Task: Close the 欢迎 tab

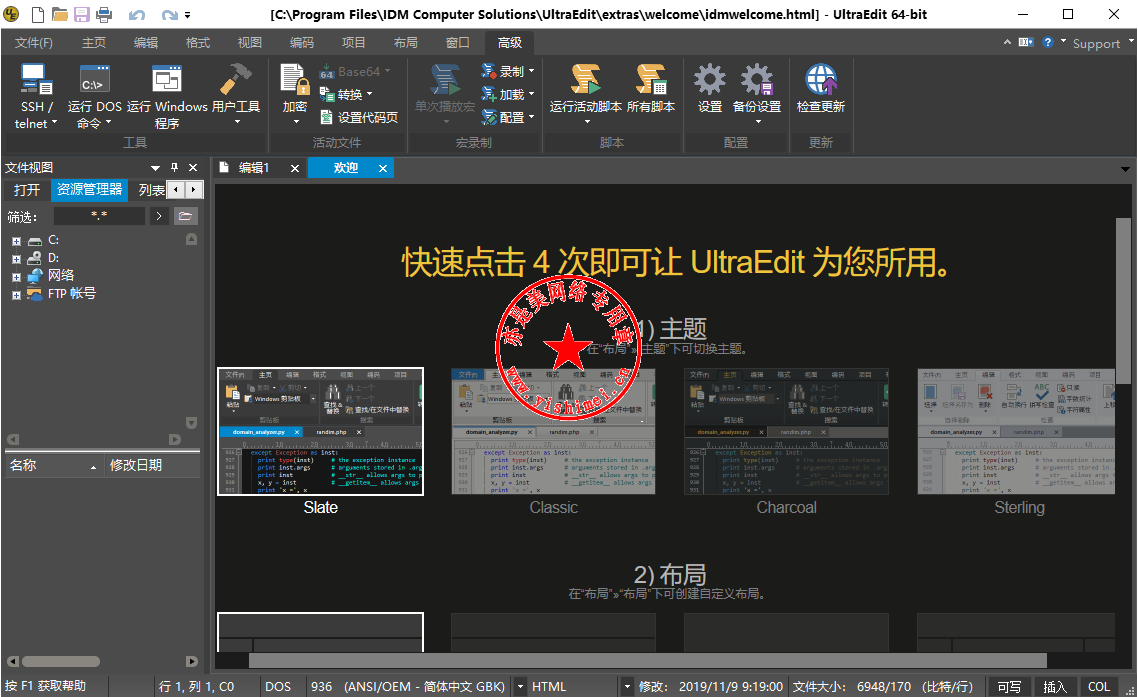Action: pyautogui.click(x=382, y=168)
